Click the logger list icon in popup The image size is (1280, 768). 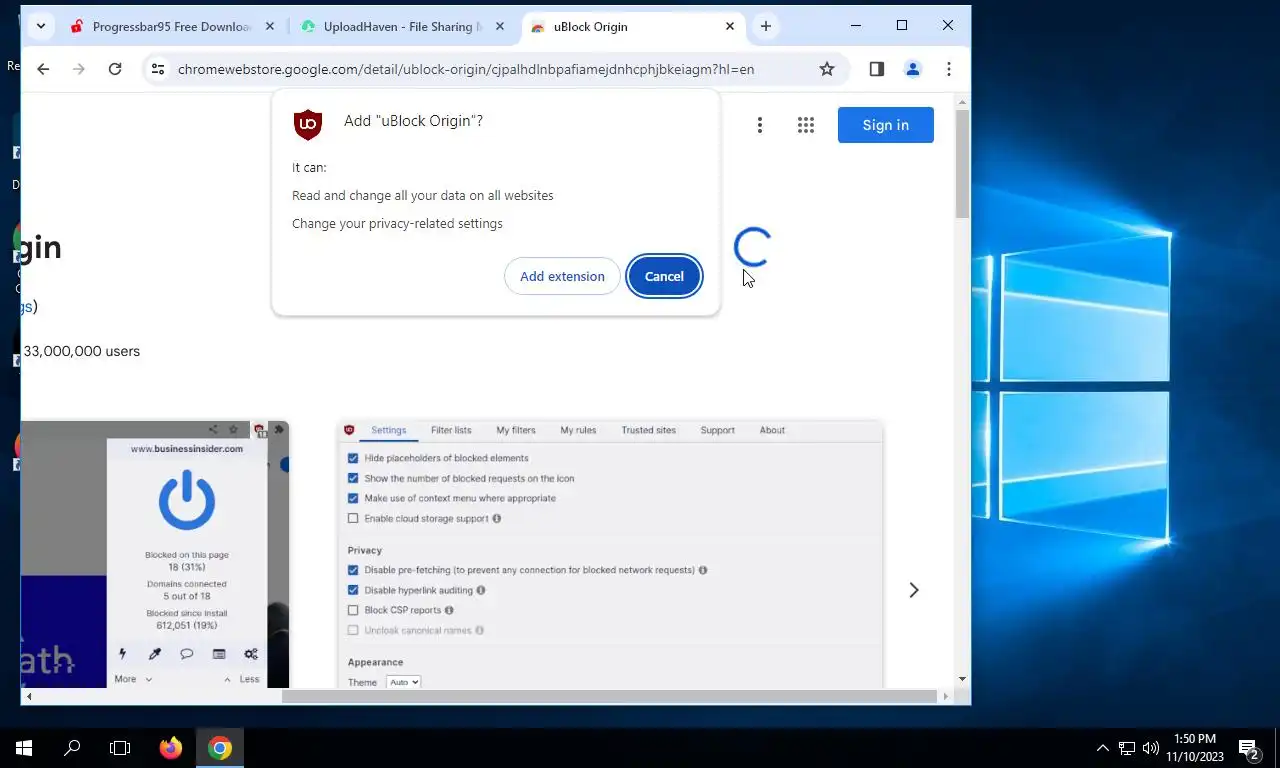pos(219,654)
